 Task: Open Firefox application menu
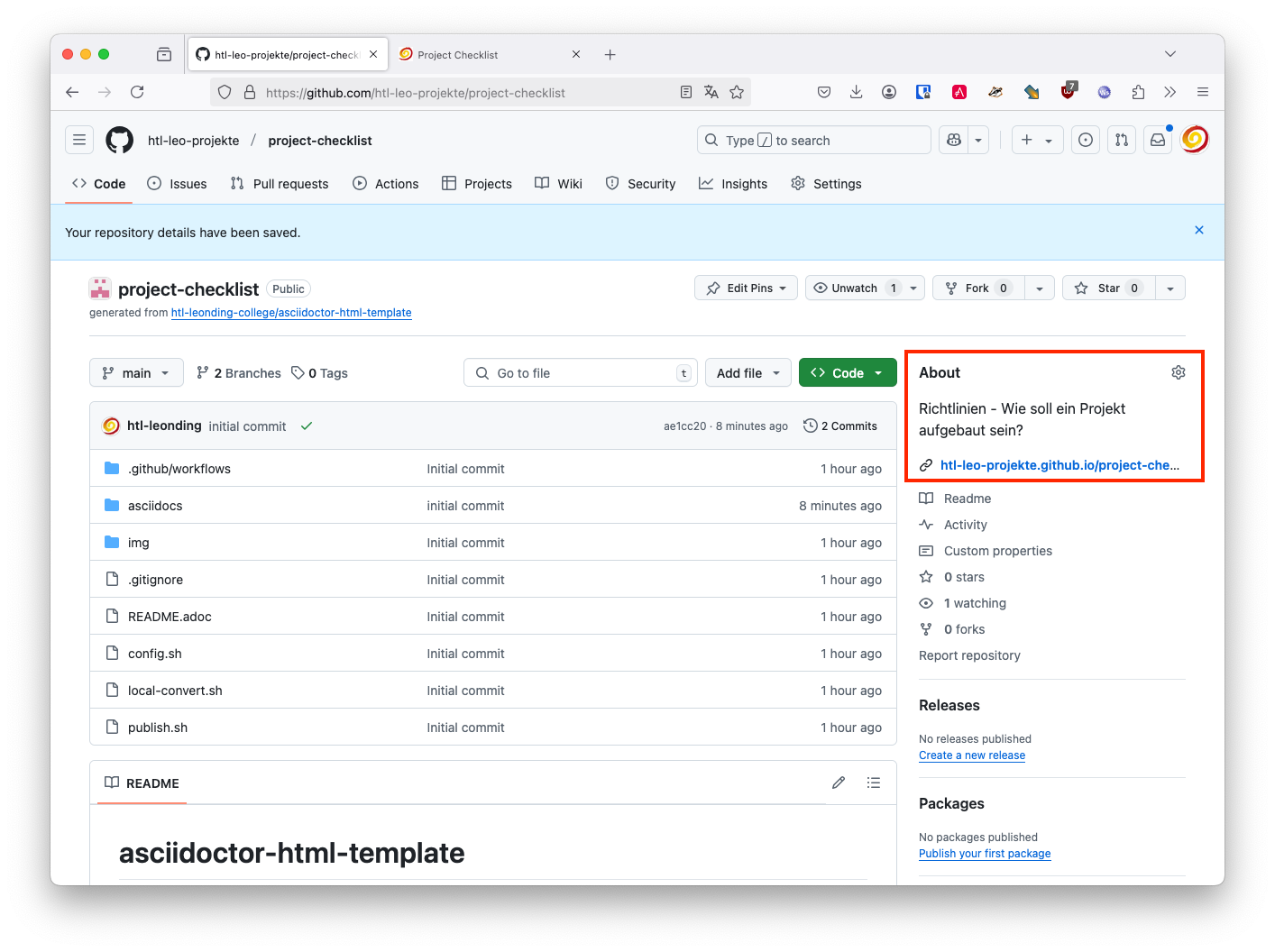pyautogui.click(x=1203, y=92)
